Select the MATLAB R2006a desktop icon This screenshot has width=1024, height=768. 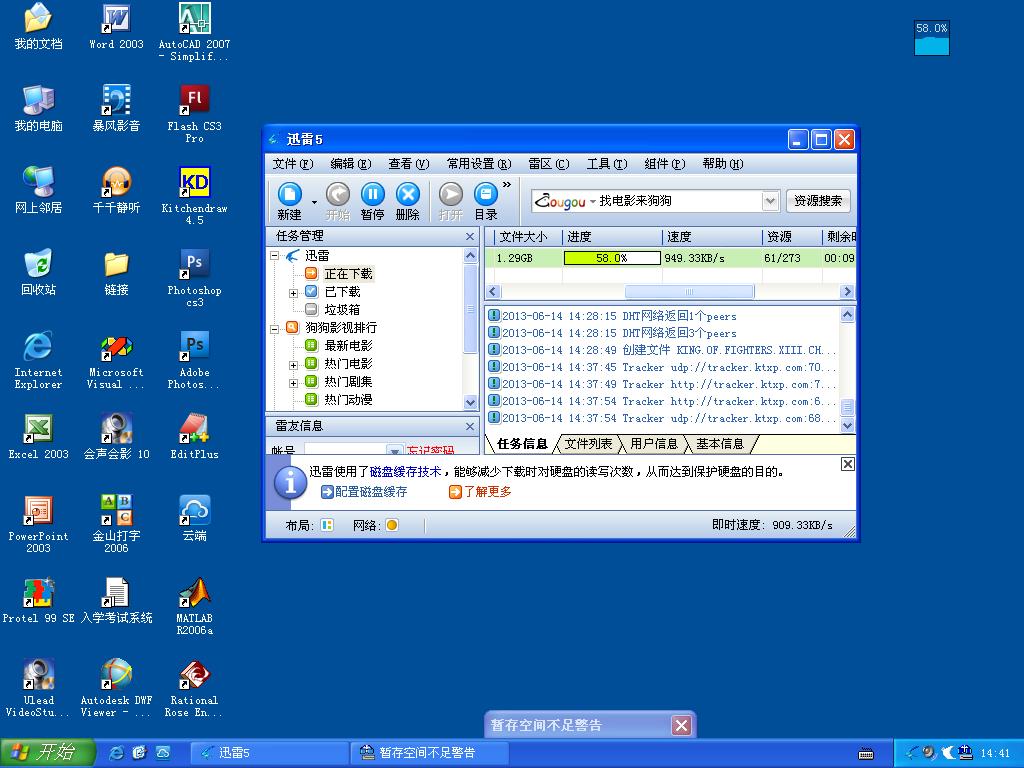pyautogui.click(x=195, y=606)
